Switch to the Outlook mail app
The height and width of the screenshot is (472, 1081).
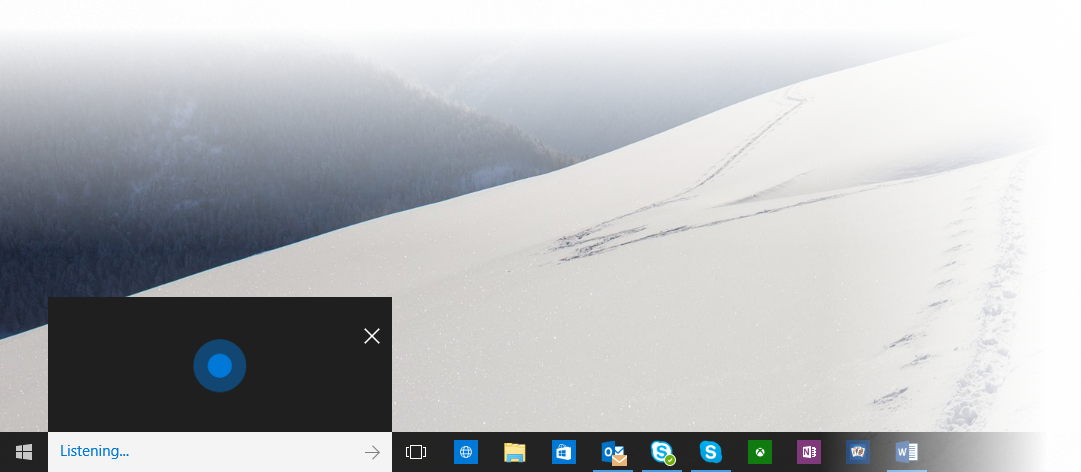tap(613, 452)
